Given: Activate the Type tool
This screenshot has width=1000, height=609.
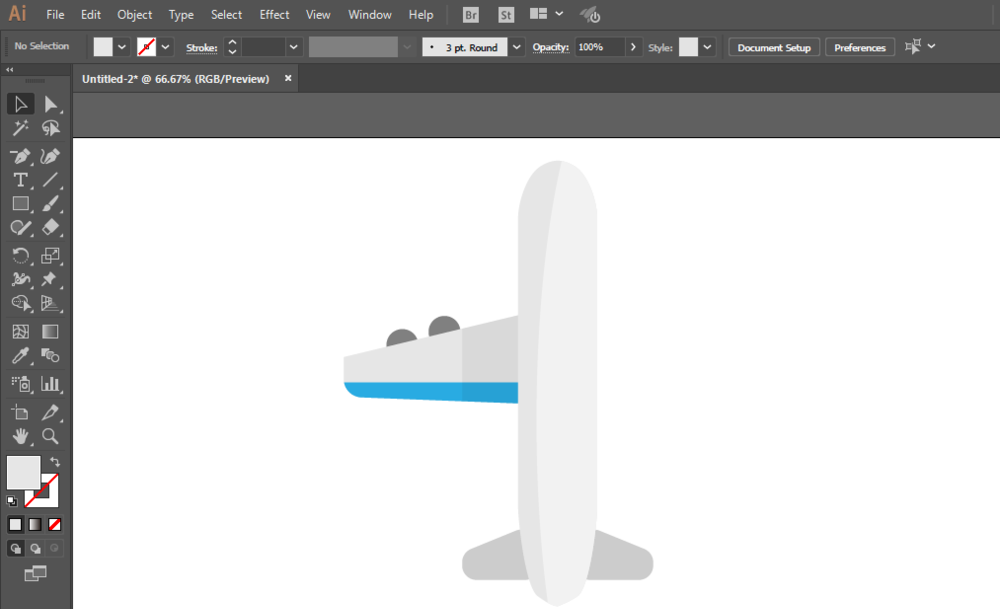Looking at the screenshot, I should point(20,180).
